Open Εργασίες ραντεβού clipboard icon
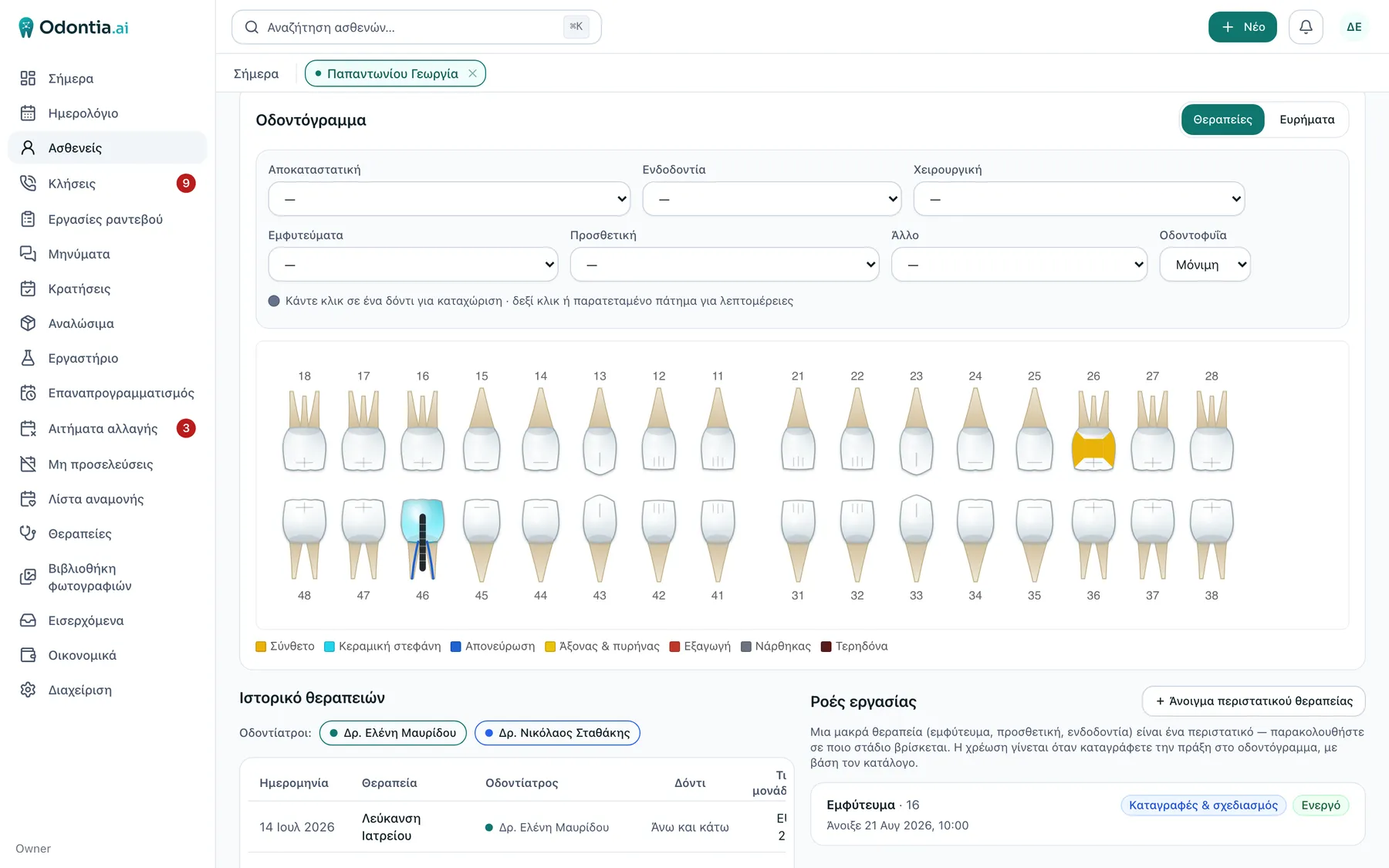The image size is (1389, 868). 28,219
